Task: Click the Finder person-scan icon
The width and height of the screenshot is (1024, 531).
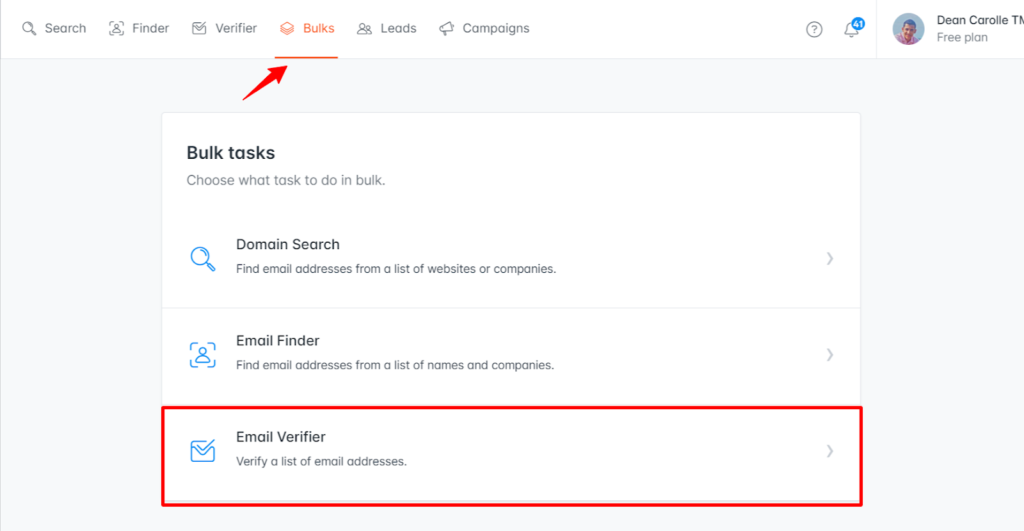Action: pyautogui.click(x=117, y=29)
